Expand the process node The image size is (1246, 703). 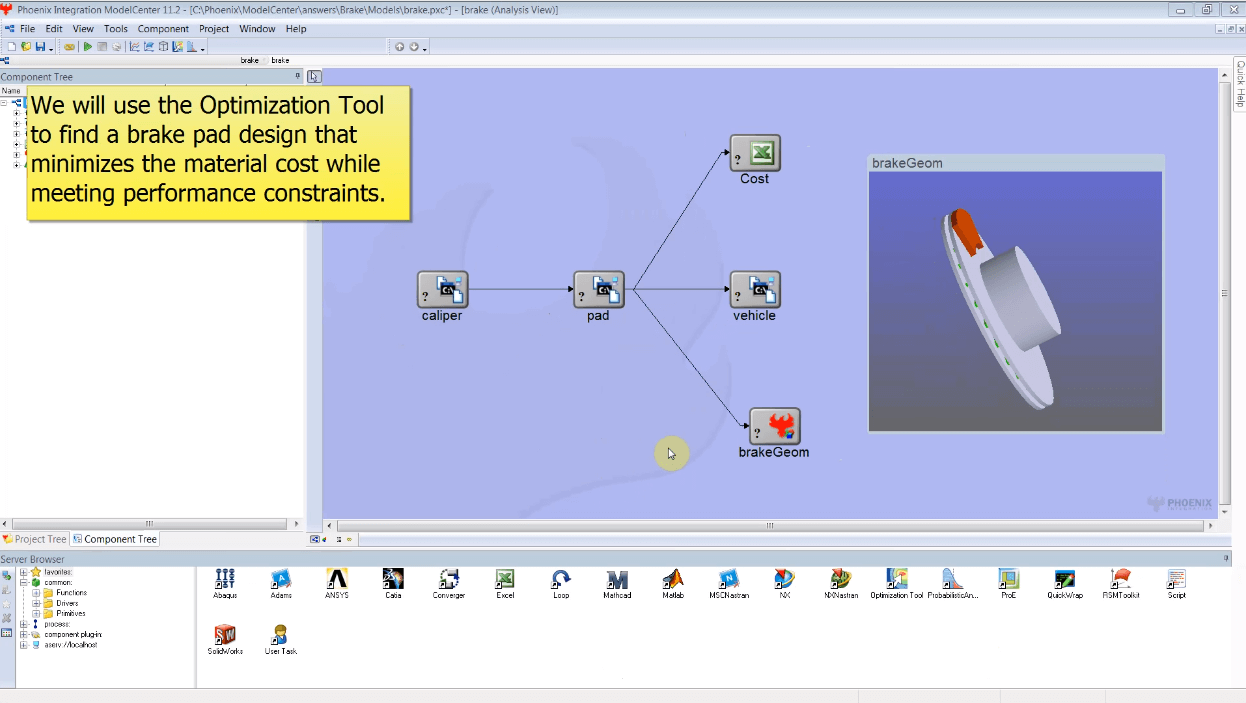click(x=23, y=624)
